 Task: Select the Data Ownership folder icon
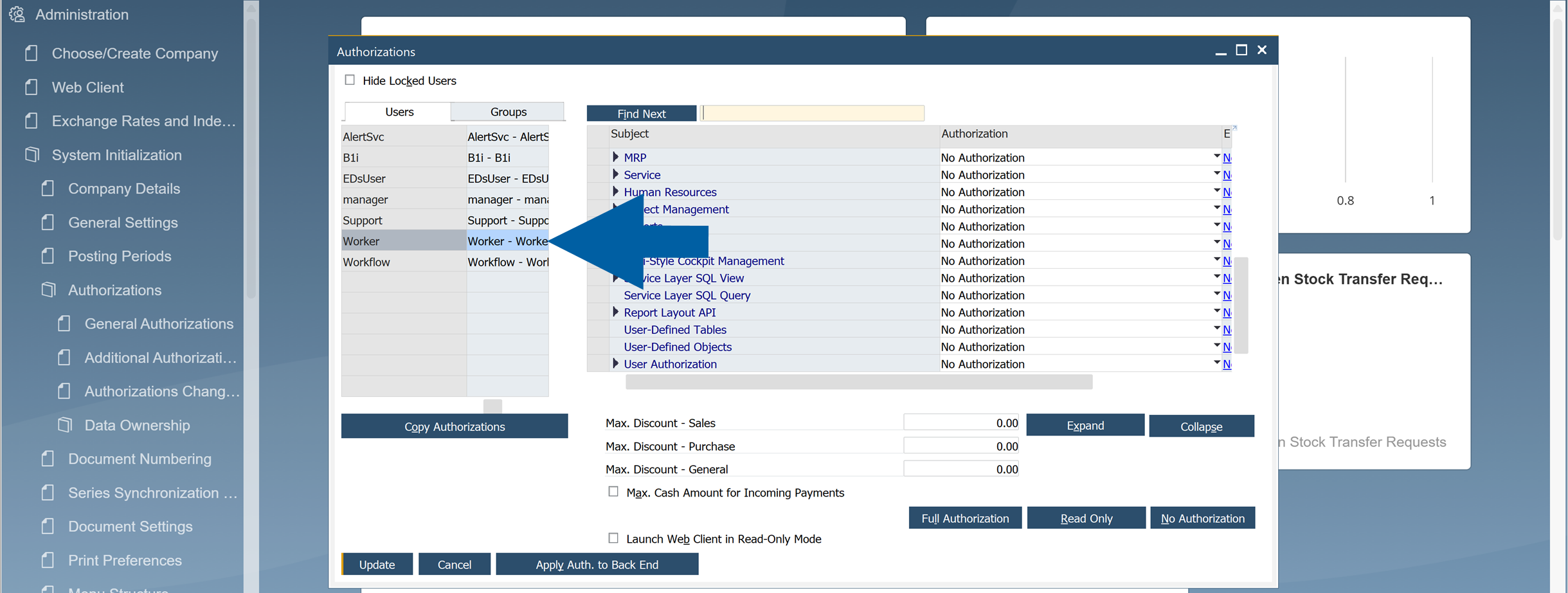pos(64,424)
